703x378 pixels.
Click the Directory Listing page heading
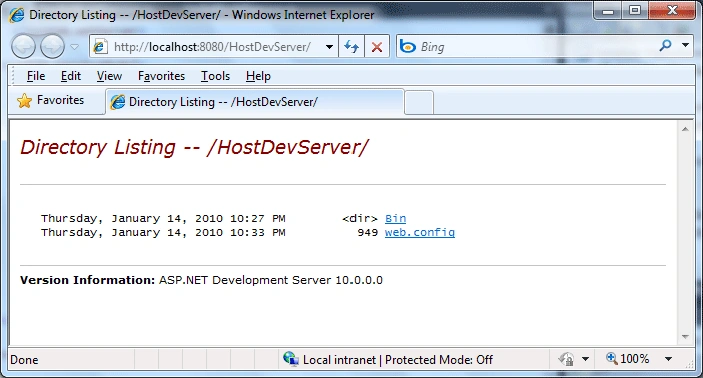click(x=194, y=147)
